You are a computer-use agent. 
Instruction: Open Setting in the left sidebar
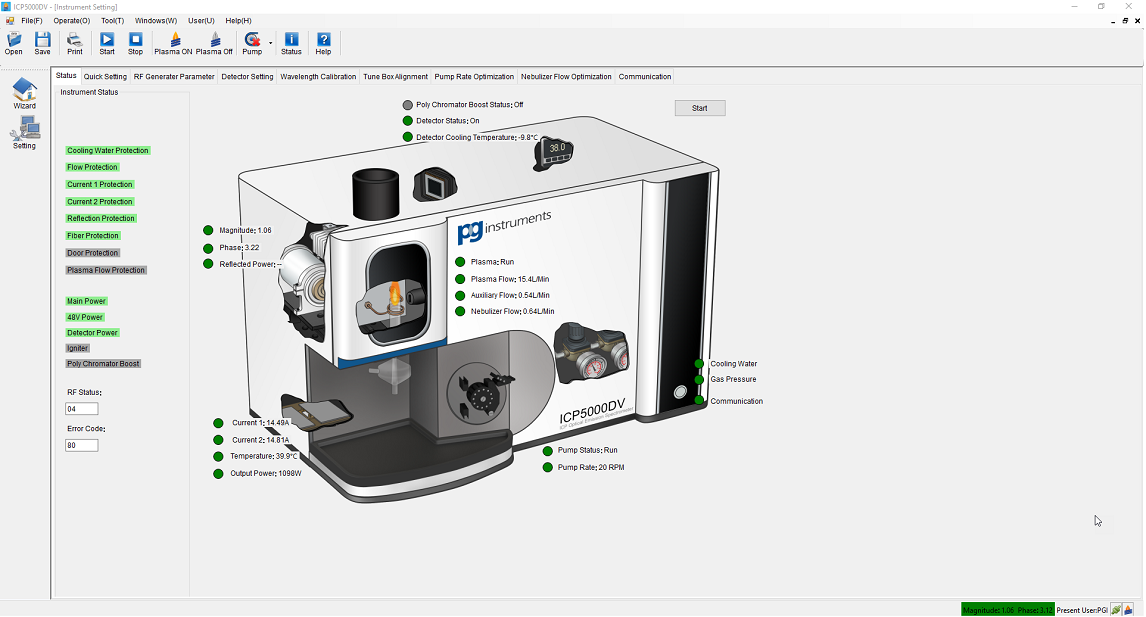click(x=24, y=134)
